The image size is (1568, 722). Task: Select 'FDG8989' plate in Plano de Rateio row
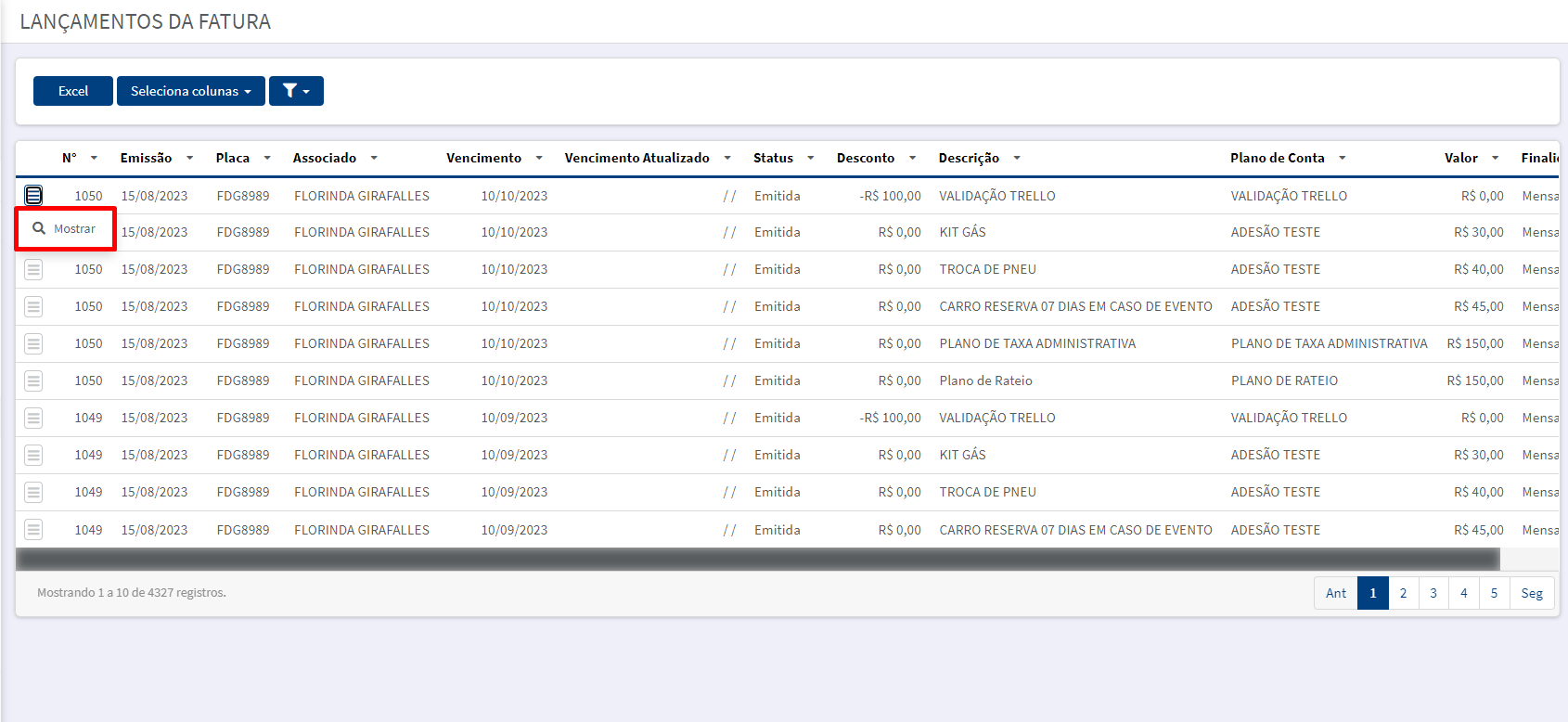click(x=243, y=380)
